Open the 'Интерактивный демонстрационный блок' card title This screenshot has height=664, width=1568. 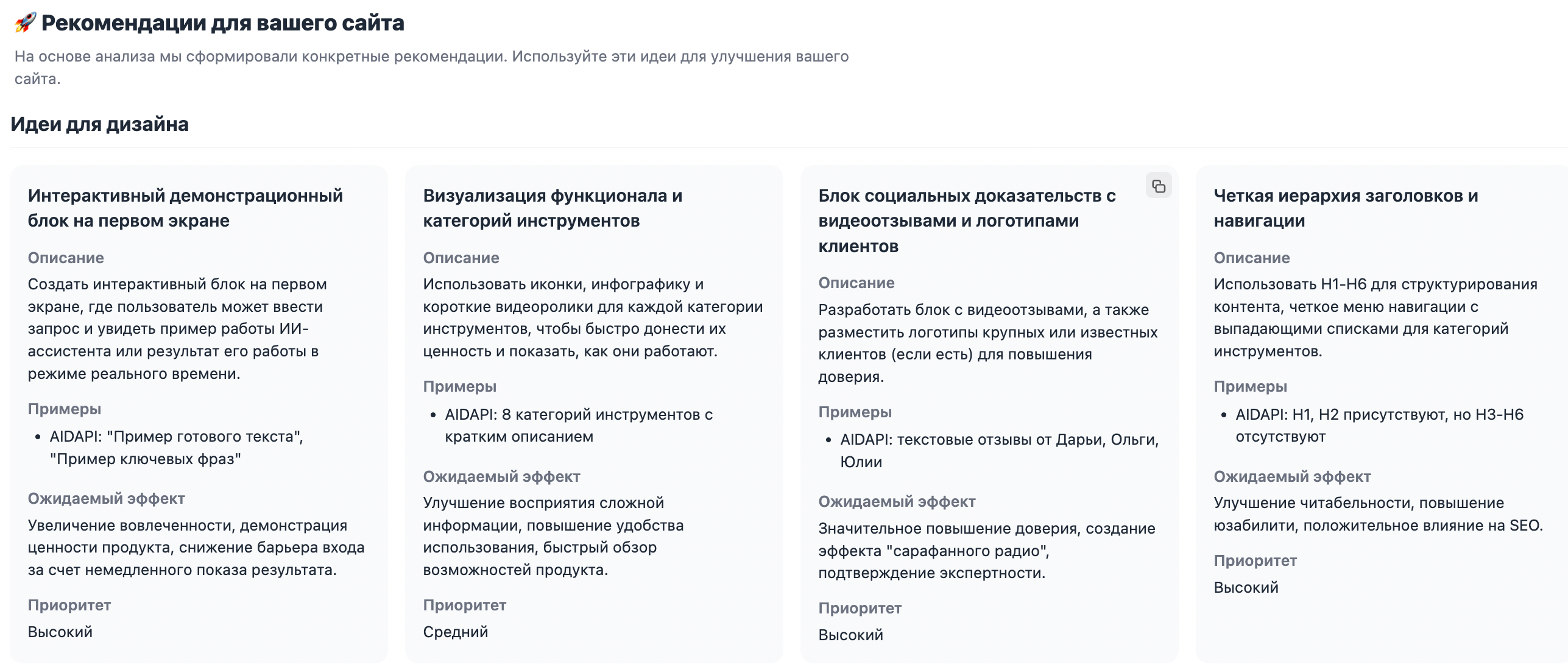pos(185,208)
